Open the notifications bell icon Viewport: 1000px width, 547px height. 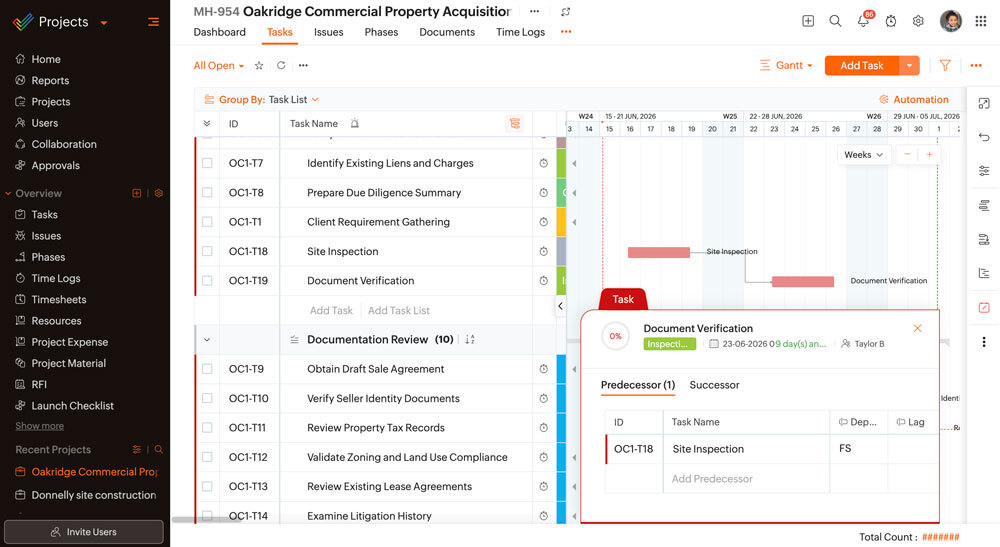(x=863, y=21)
